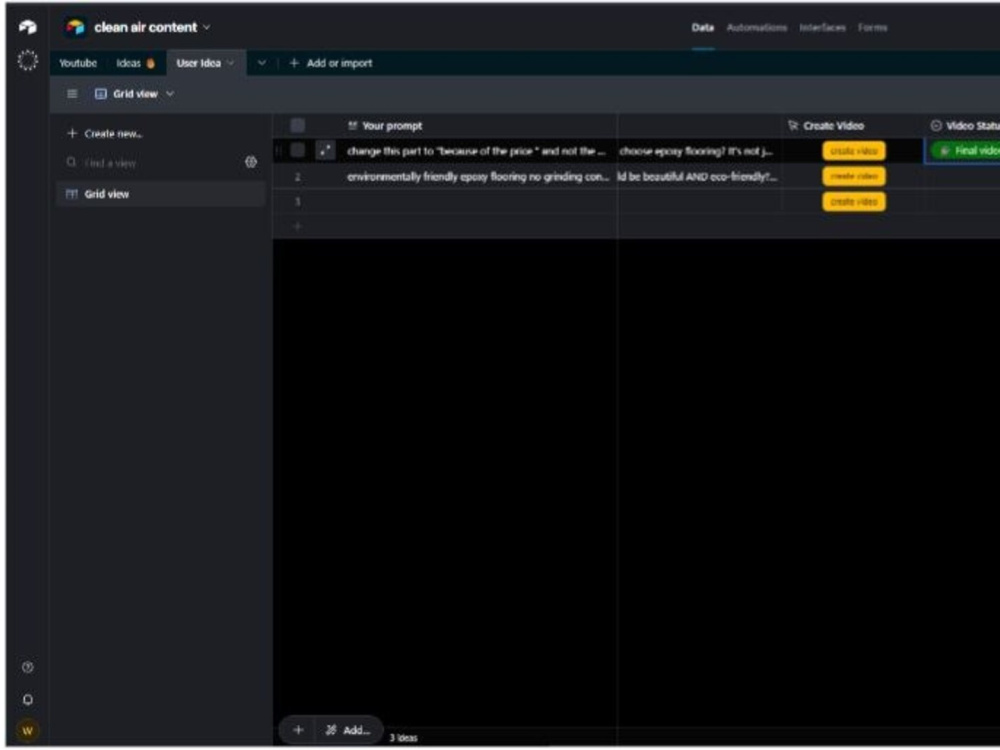Click Add or import
Image resolution: width=1000 pixels, height=750 pixels.
tap(331, 62)
